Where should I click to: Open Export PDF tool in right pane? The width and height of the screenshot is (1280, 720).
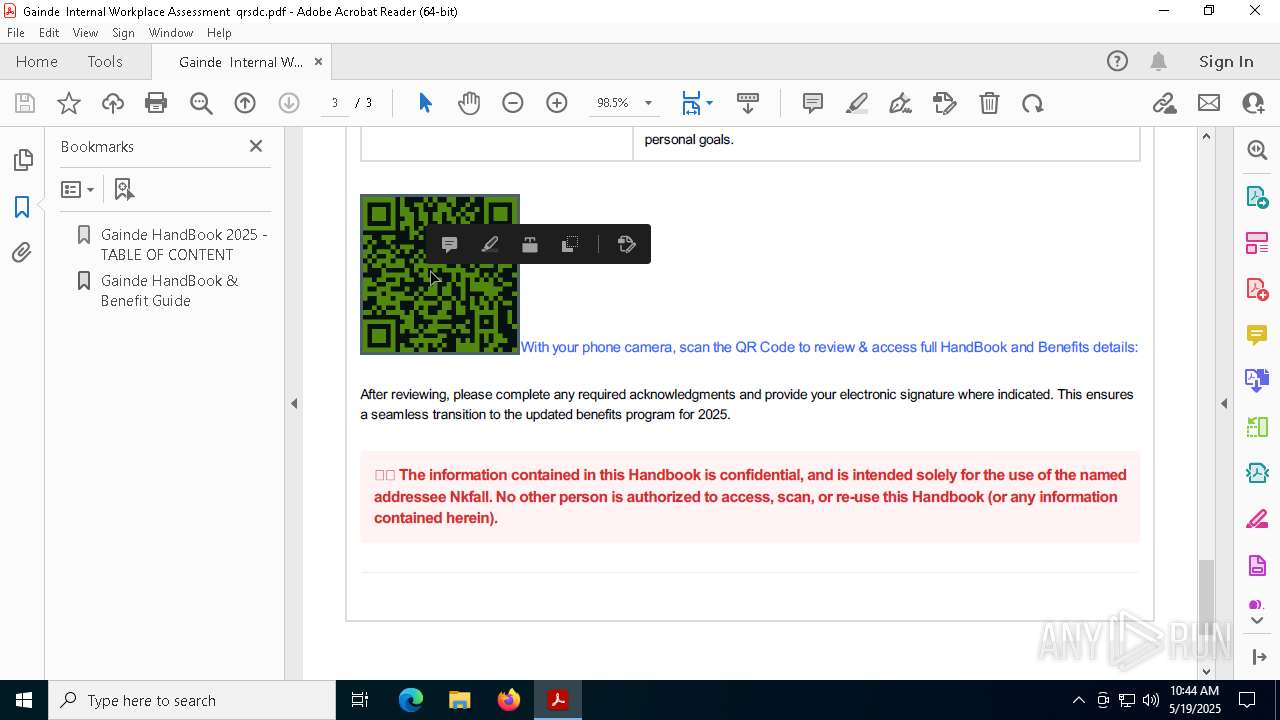pyautogui.click(x=1257, y=196)
